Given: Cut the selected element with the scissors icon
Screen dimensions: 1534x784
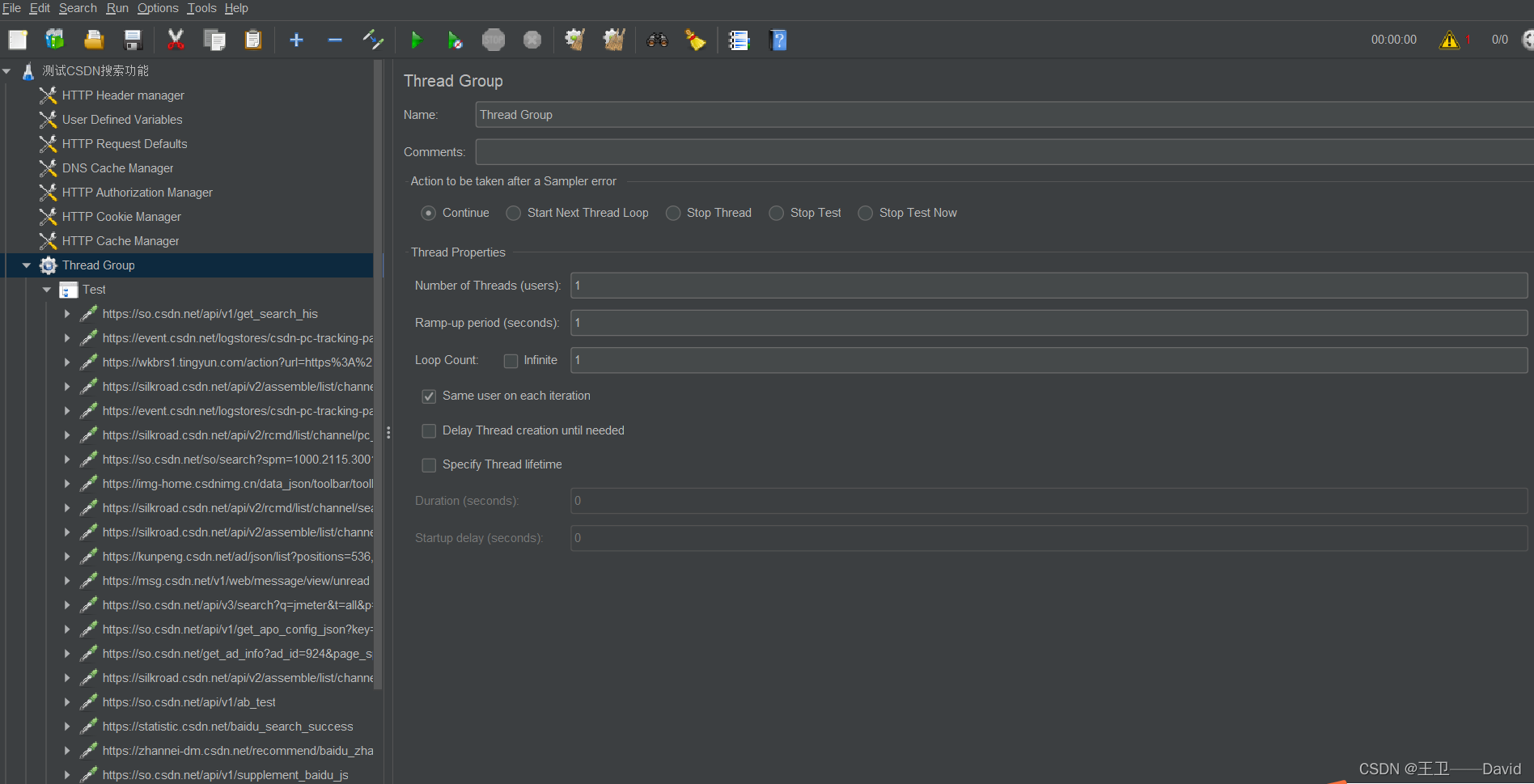Looking at the screenshot, I should click(176, 40).
